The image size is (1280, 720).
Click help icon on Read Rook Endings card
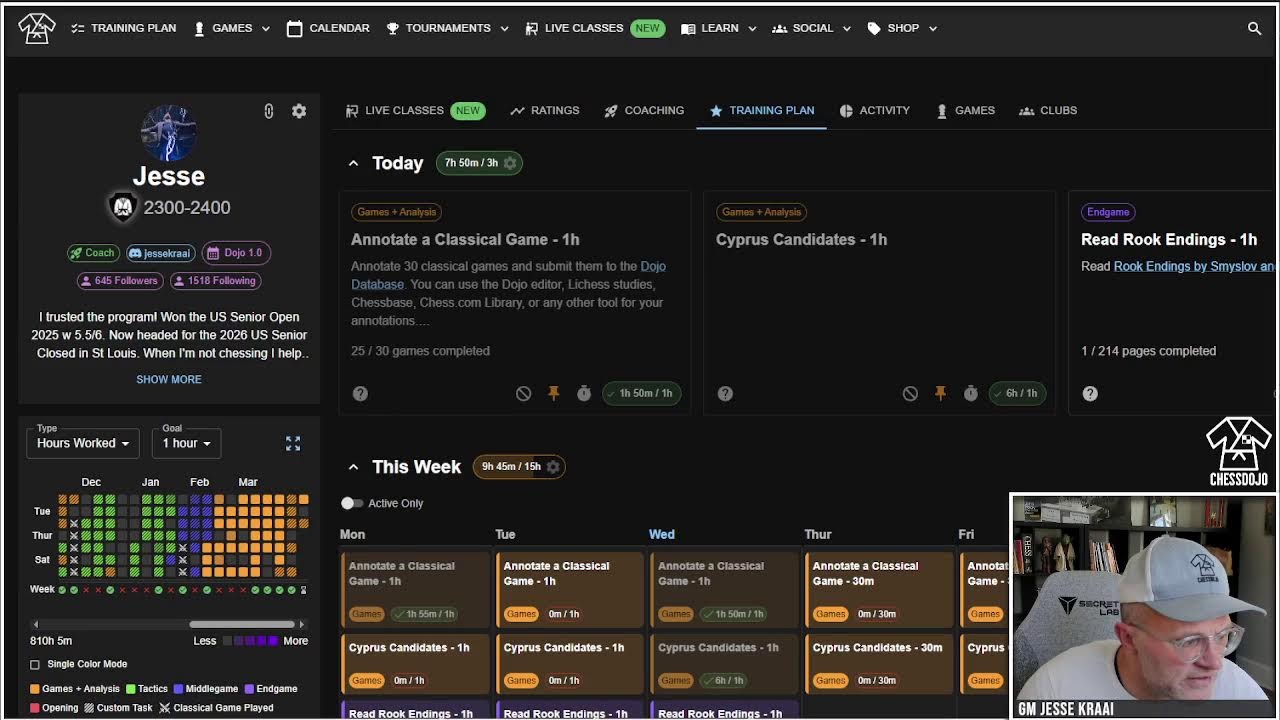1090,393
